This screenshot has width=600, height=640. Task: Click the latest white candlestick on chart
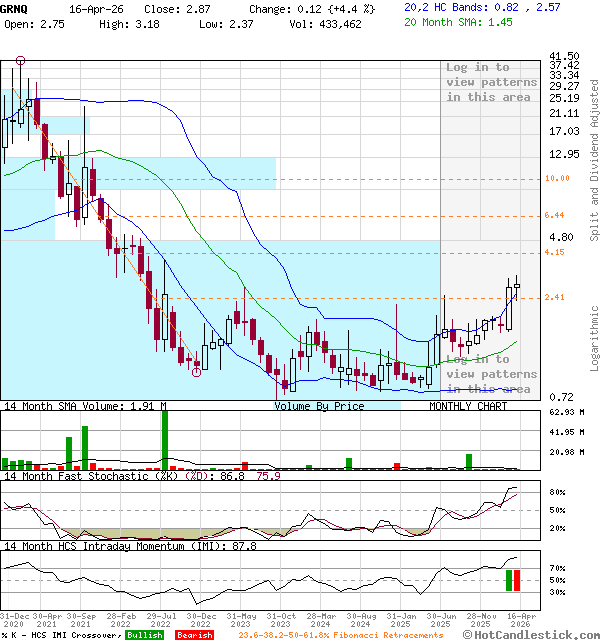517,286
